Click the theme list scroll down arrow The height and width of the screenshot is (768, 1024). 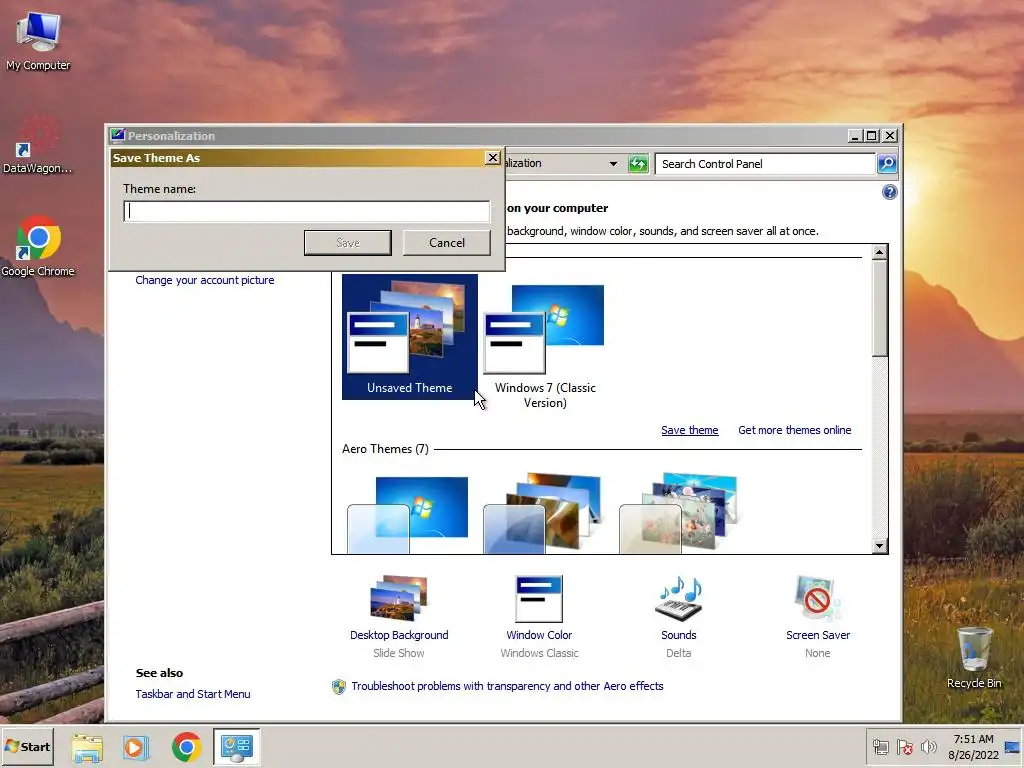880,546
